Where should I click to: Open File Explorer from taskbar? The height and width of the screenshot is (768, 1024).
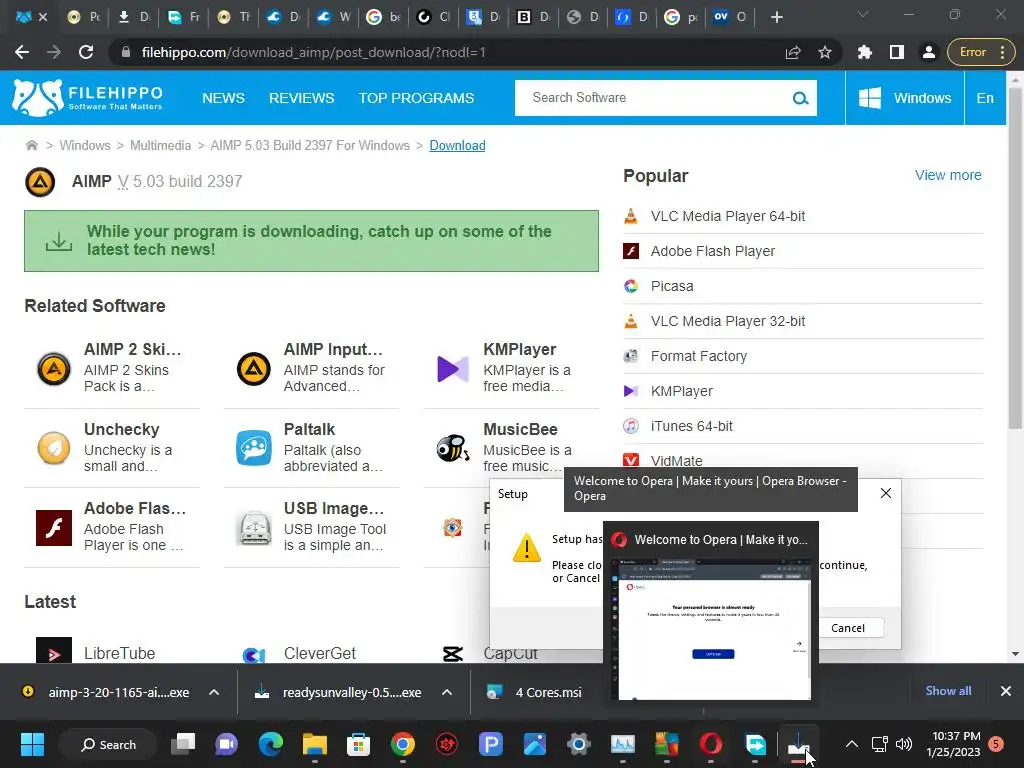pos(314,744)
